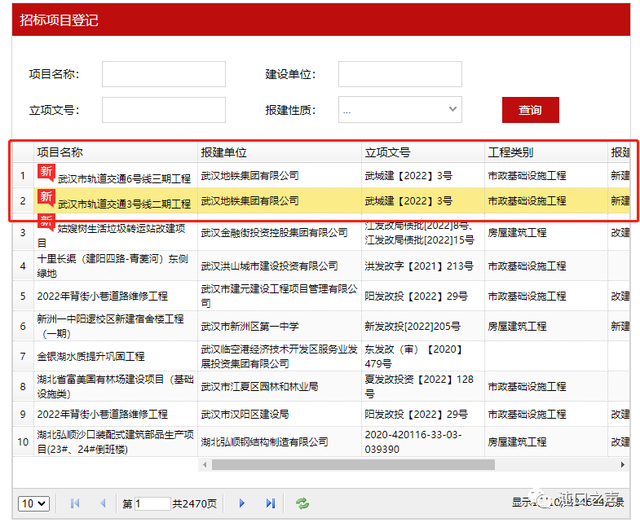Image resolution: width=640 pixels, height=527 pixels.
Task: Click 房屋建筑工程 in row 3
Action: point(517,233)
